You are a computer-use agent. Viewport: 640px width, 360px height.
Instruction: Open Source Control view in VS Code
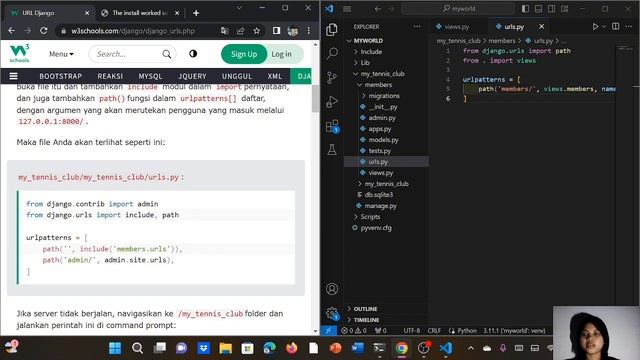pyautogui.click(x=332, y=77)
